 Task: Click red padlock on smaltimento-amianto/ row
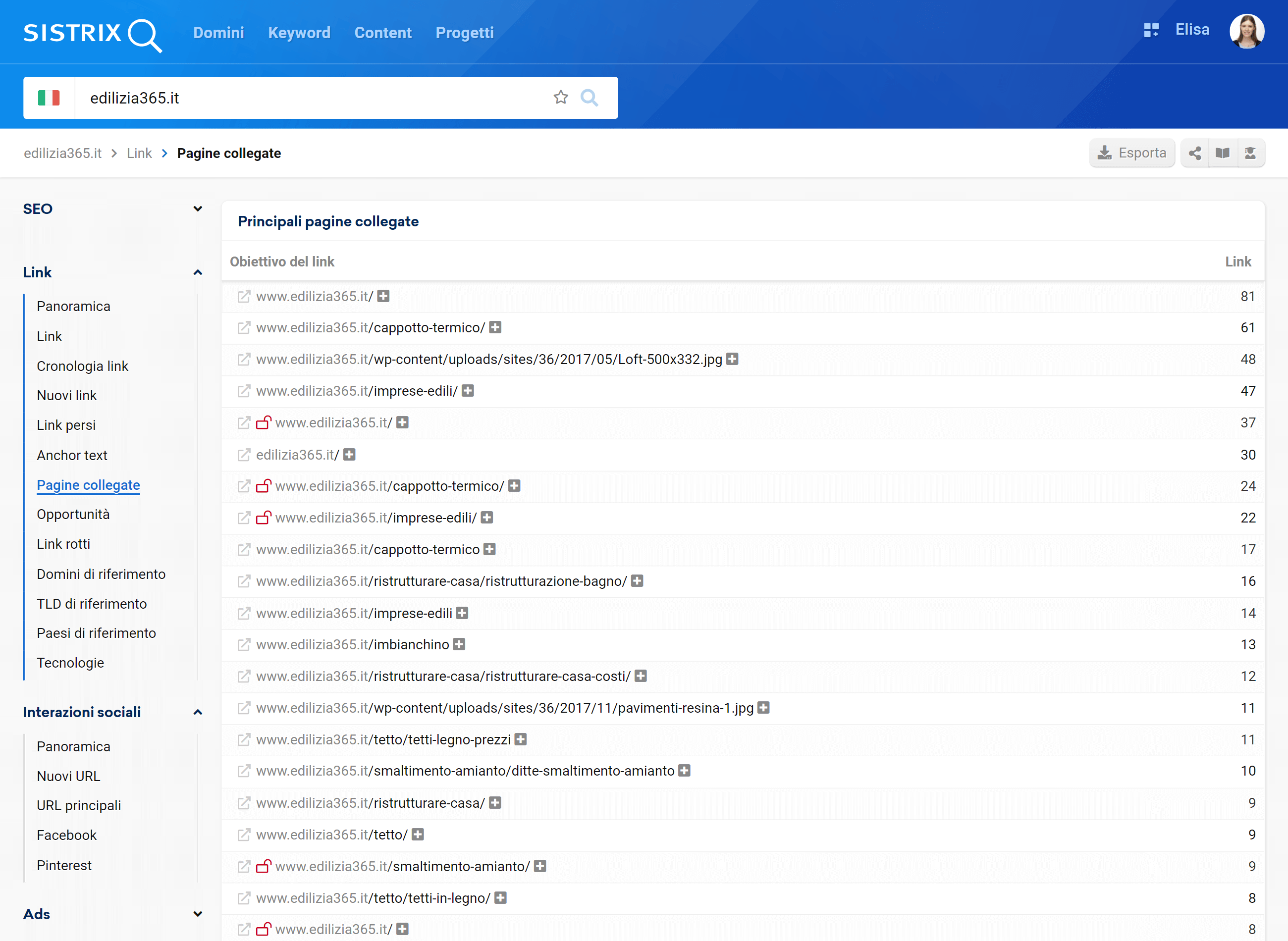point(263,866)
